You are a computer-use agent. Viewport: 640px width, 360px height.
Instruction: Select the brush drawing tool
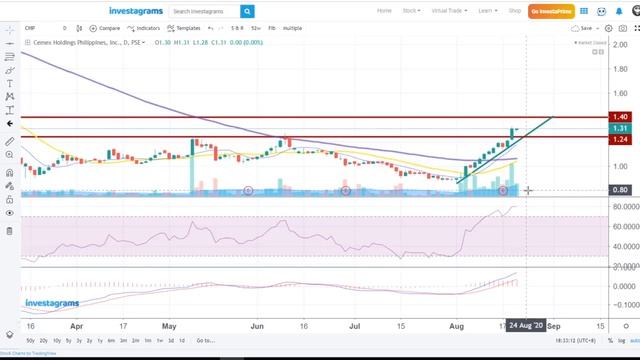pos(10,70)
